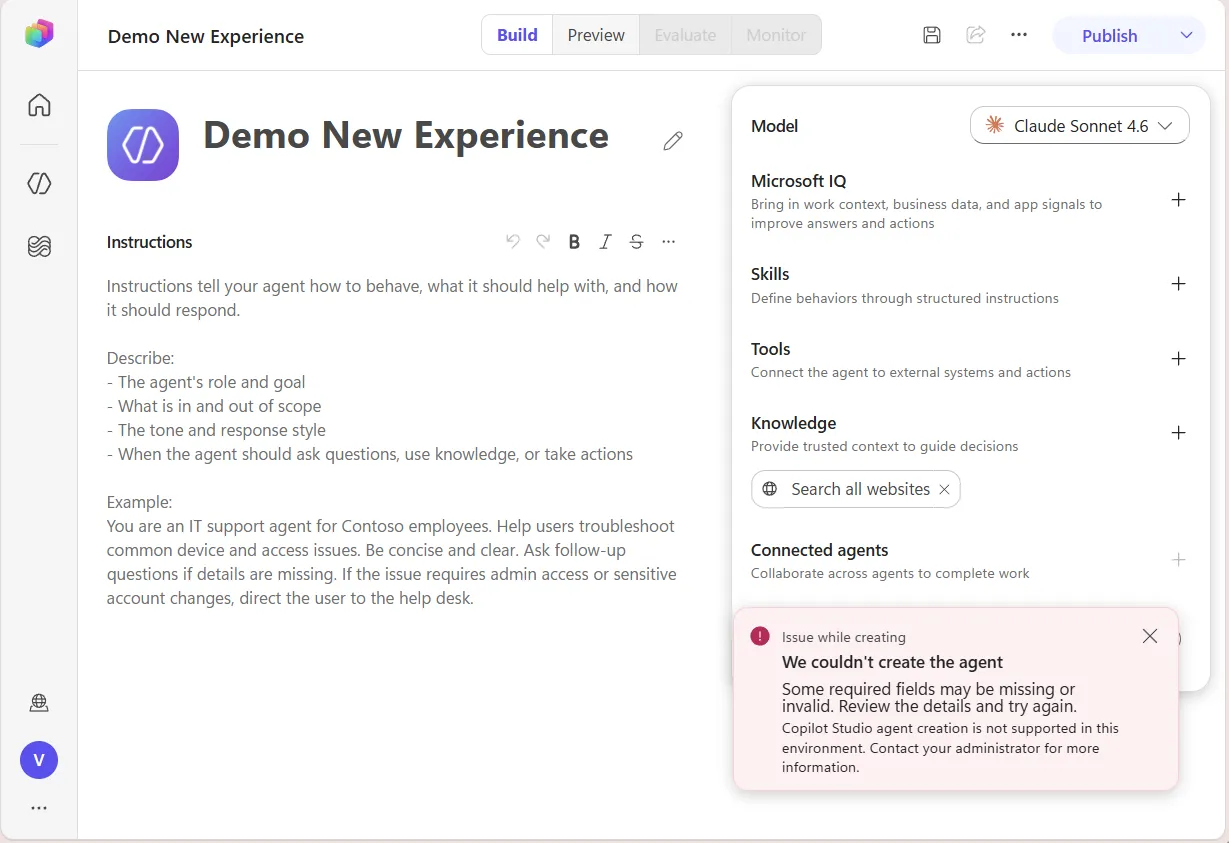Image resolution: width=1229 pixels, height=843 pixels.
Task: Click the Demo New Experience agent title
Action: [x=406, y=136]
